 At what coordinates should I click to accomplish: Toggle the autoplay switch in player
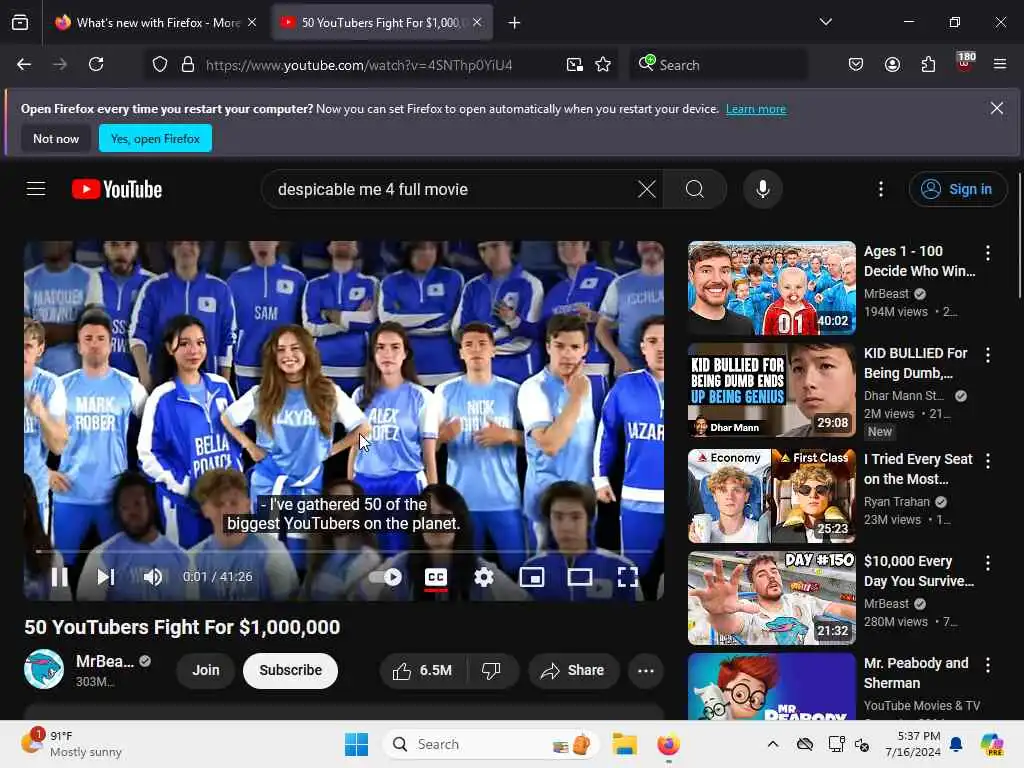click(x=385, y=577)
